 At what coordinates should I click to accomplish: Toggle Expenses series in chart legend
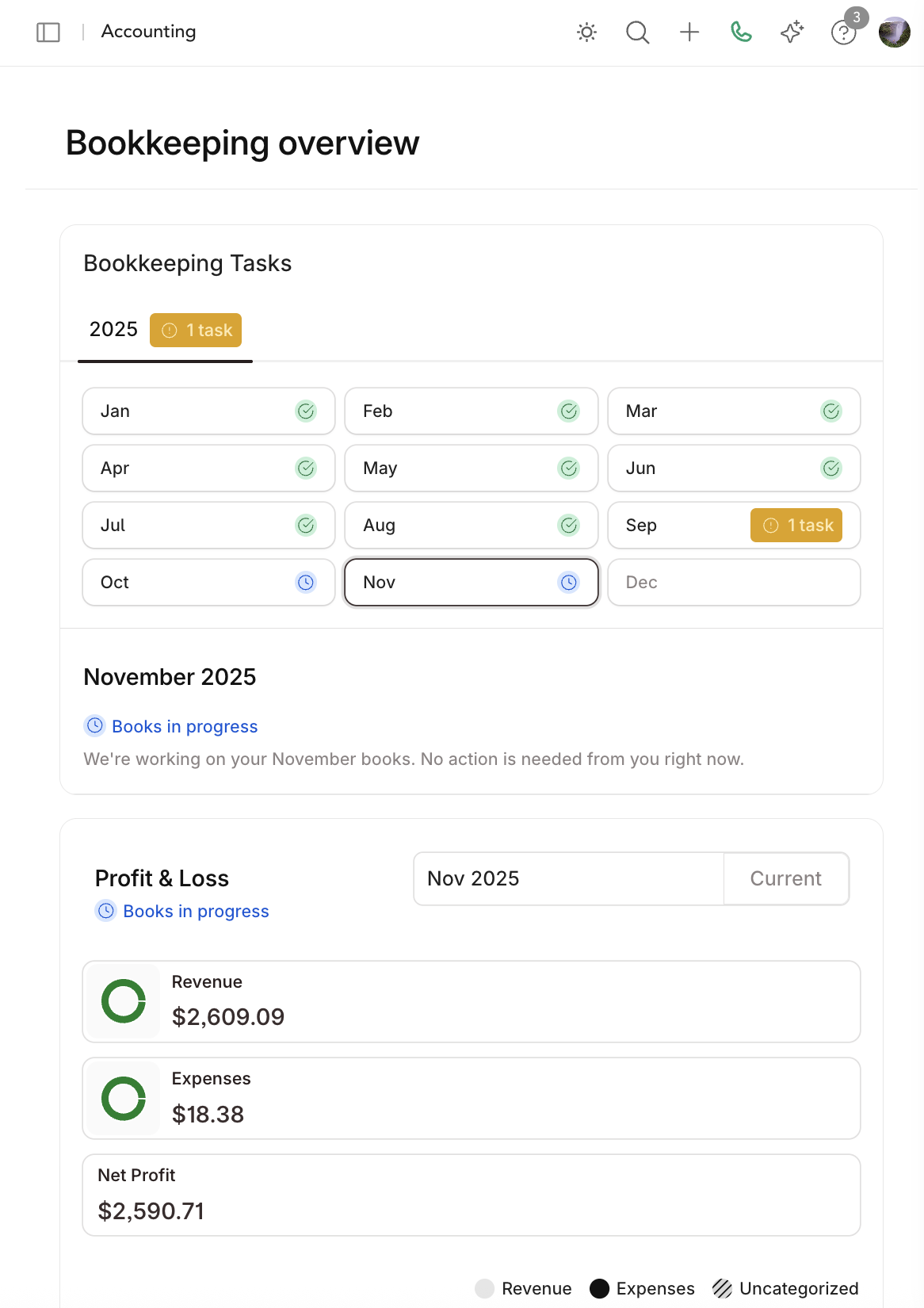point(643,1288)
